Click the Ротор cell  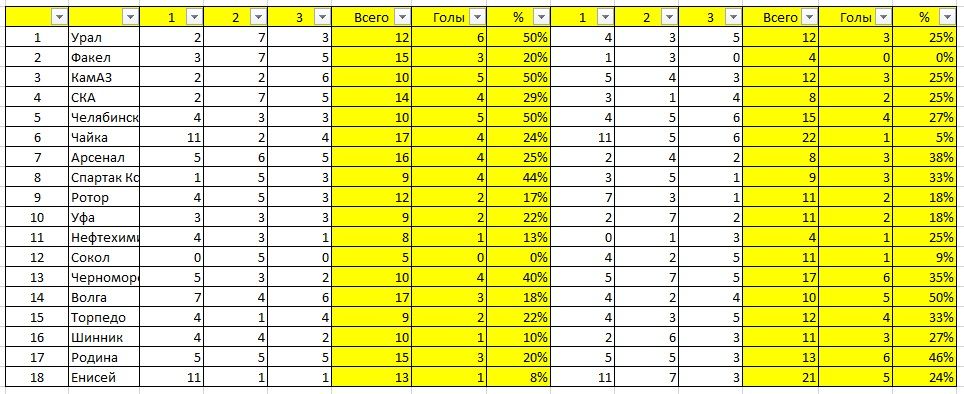click(104, 197)
